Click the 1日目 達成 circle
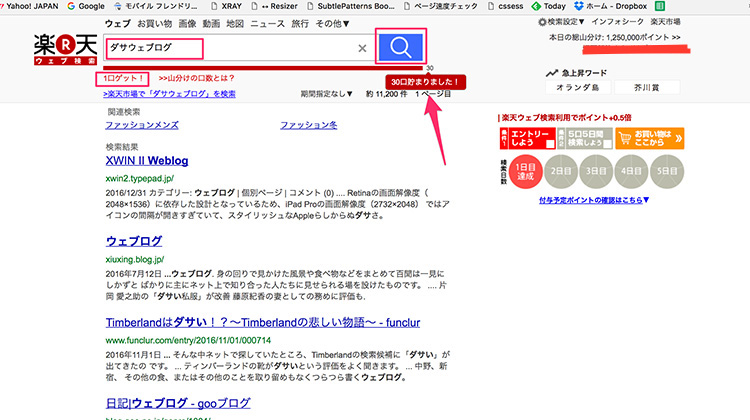The width and height of the screenshot is (750, 420). pyautogui.click(x=525, y=171)
